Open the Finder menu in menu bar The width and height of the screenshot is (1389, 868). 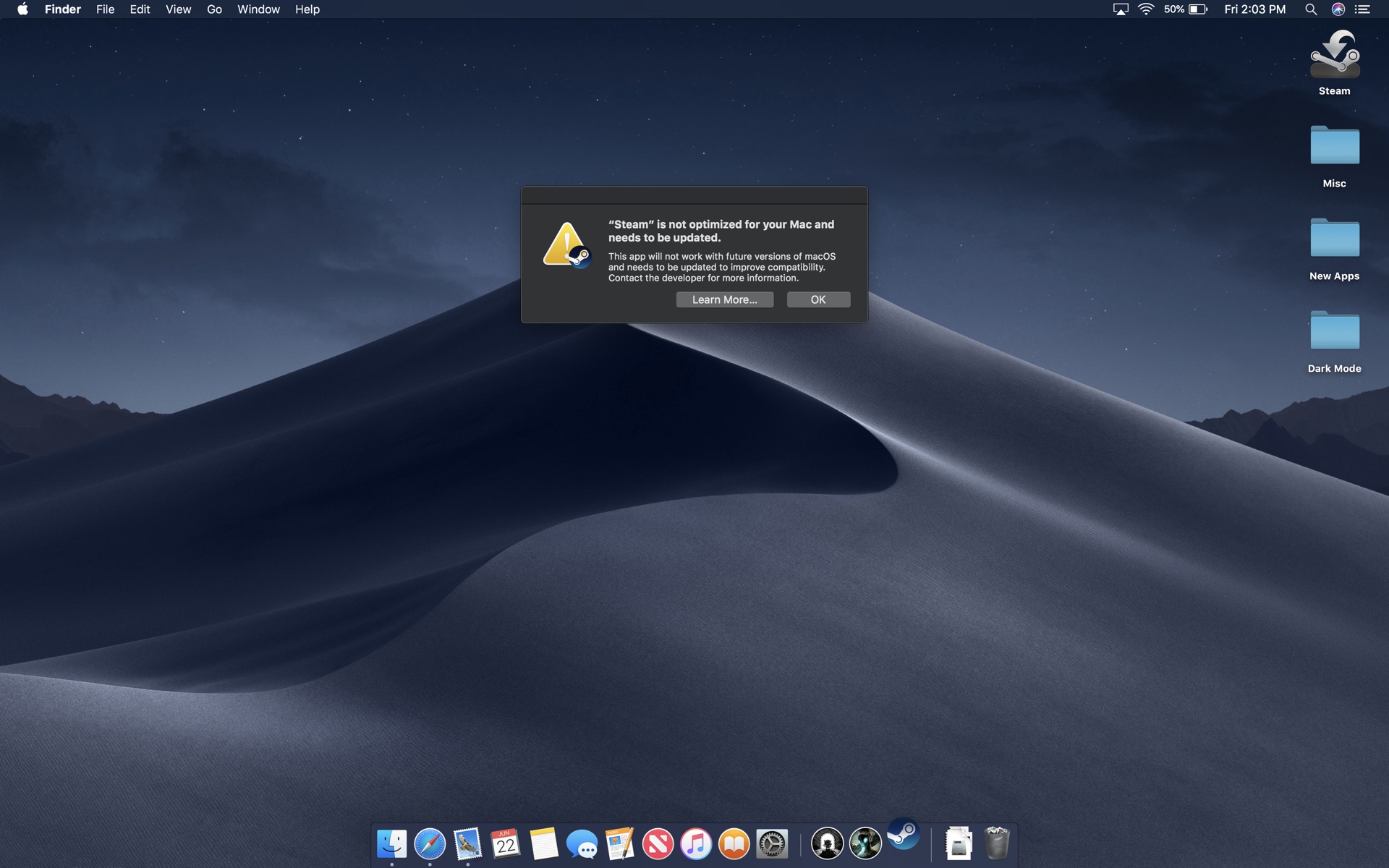point(63,9)
